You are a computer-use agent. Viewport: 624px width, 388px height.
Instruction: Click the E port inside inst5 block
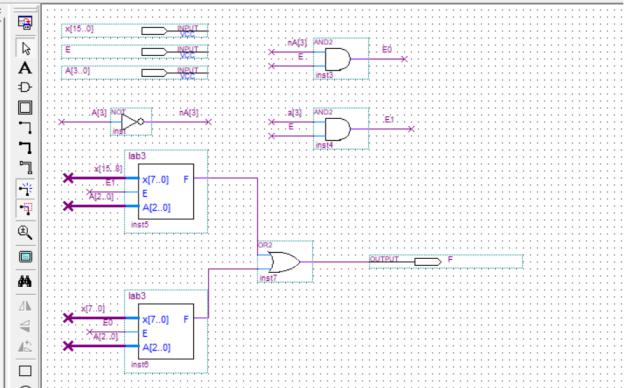tap(145, 193)
